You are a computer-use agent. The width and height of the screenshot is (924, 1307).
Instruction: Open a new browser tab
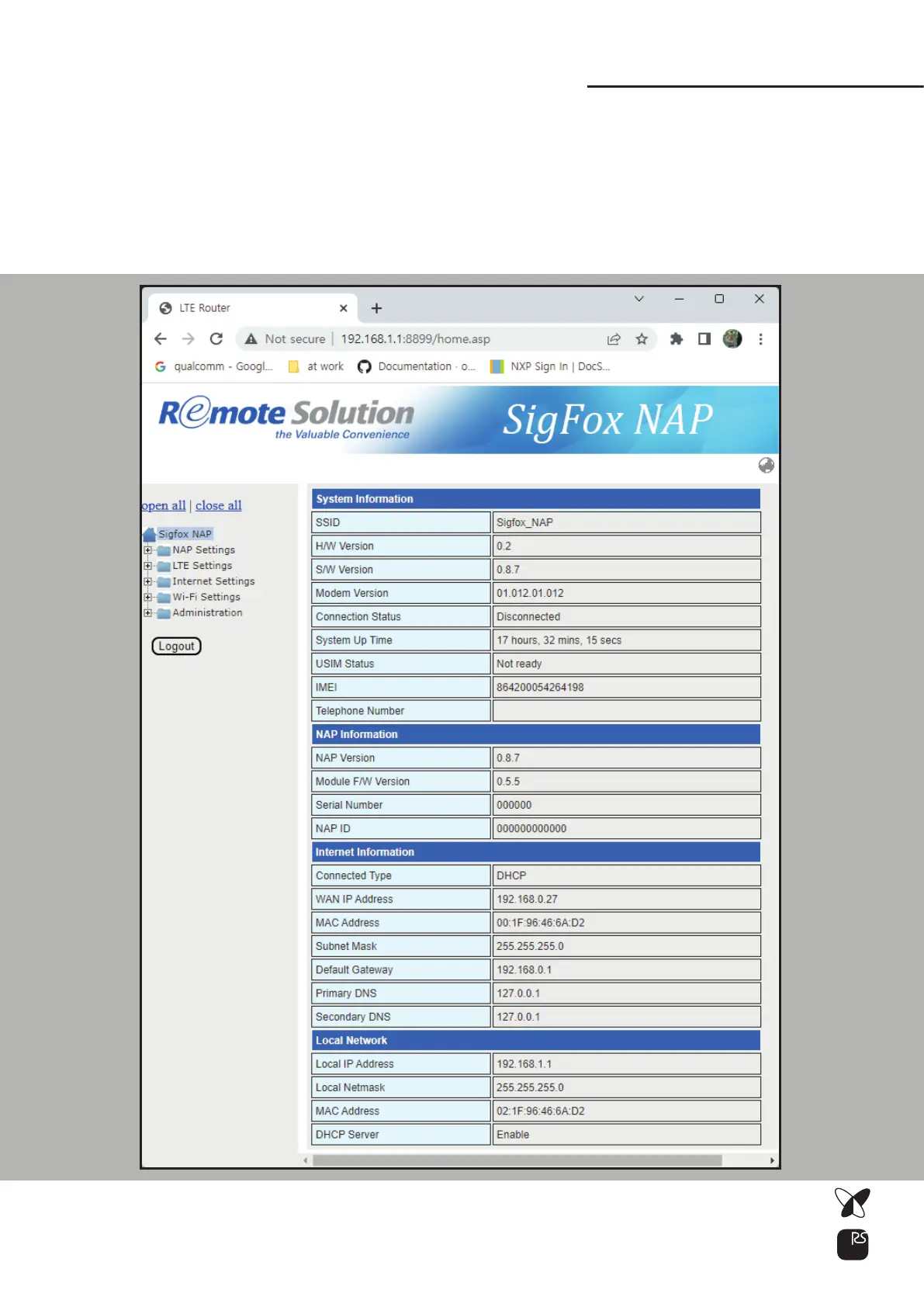coord(376,308)
